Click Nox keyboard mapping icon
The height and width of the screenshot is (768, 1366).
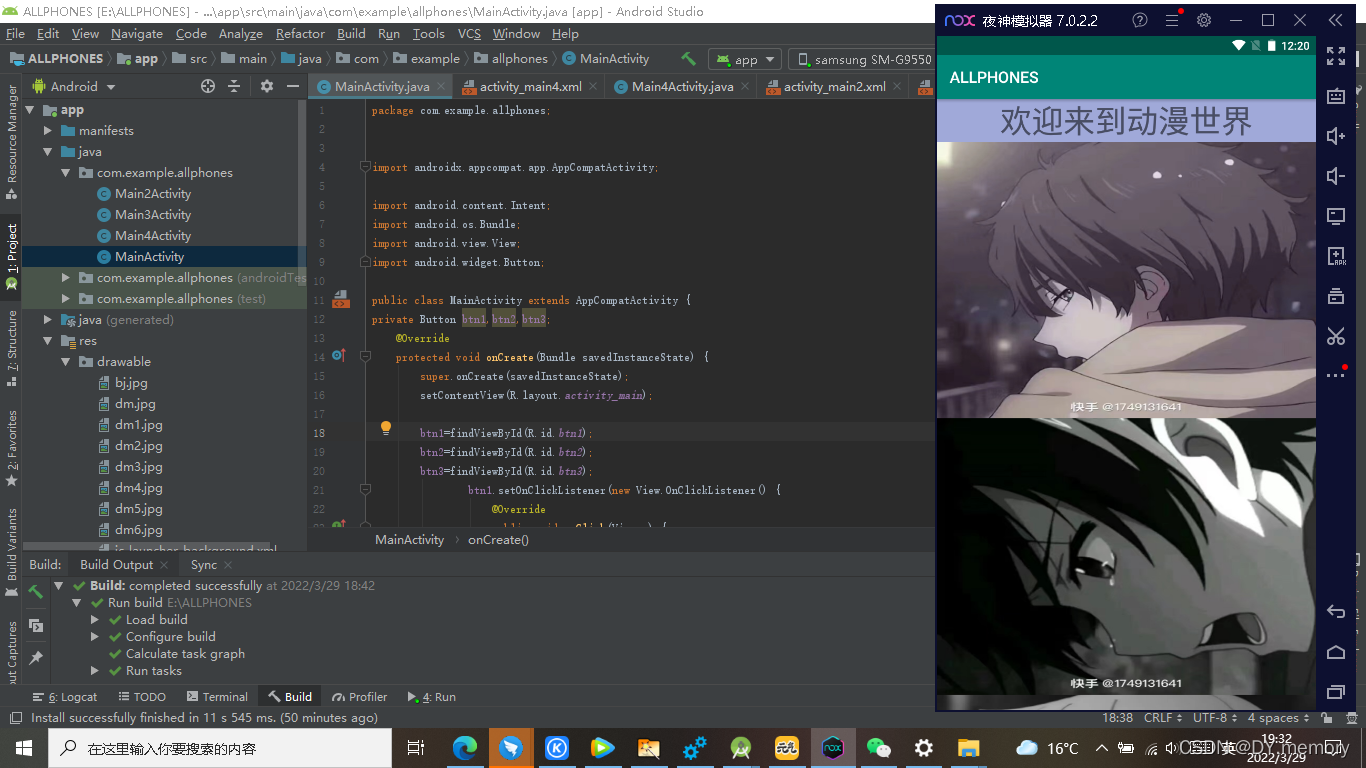[x=1336, y=96]
